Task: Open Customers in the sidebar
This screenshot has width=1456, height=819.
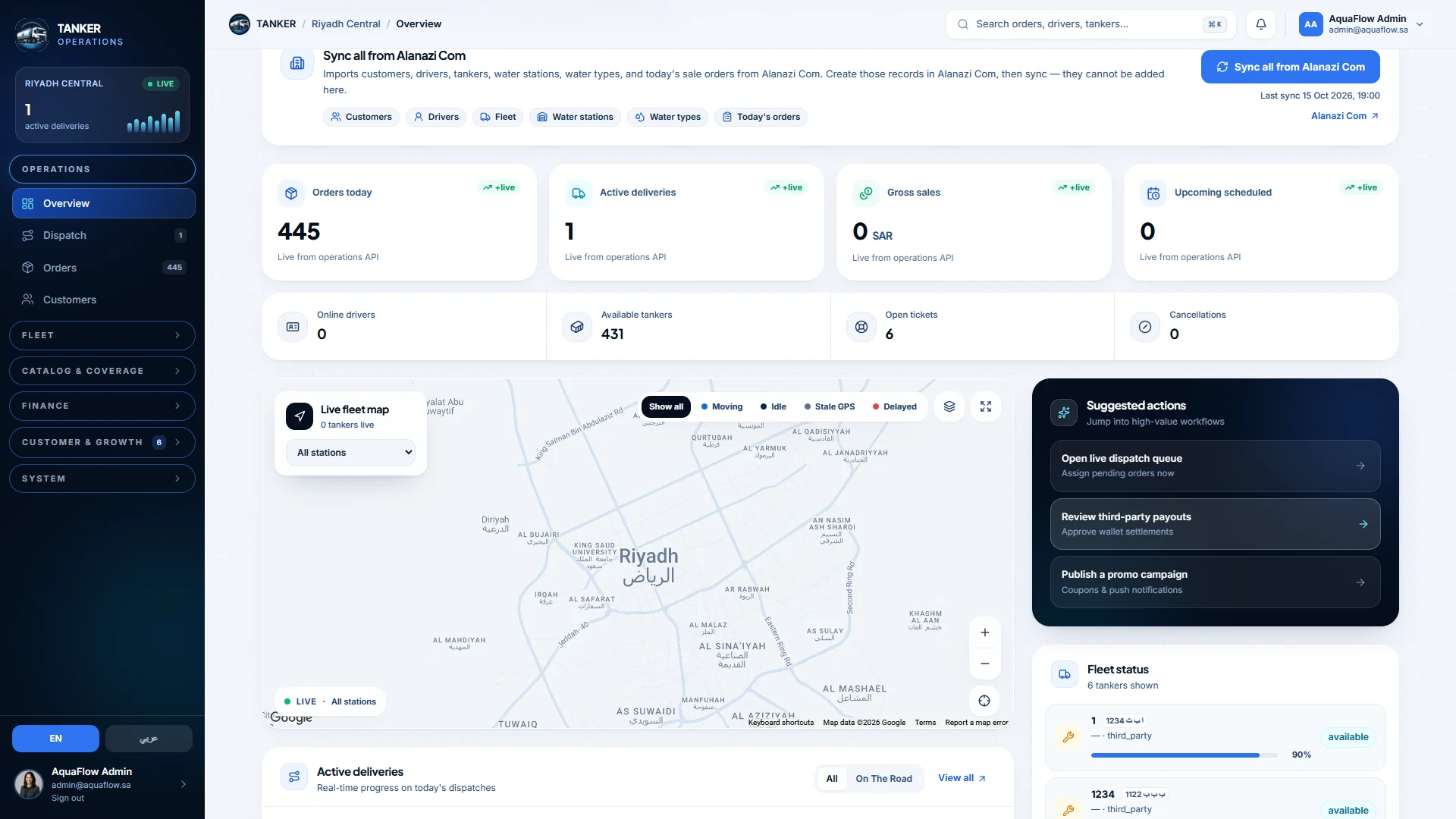Action: coord(103,300)
